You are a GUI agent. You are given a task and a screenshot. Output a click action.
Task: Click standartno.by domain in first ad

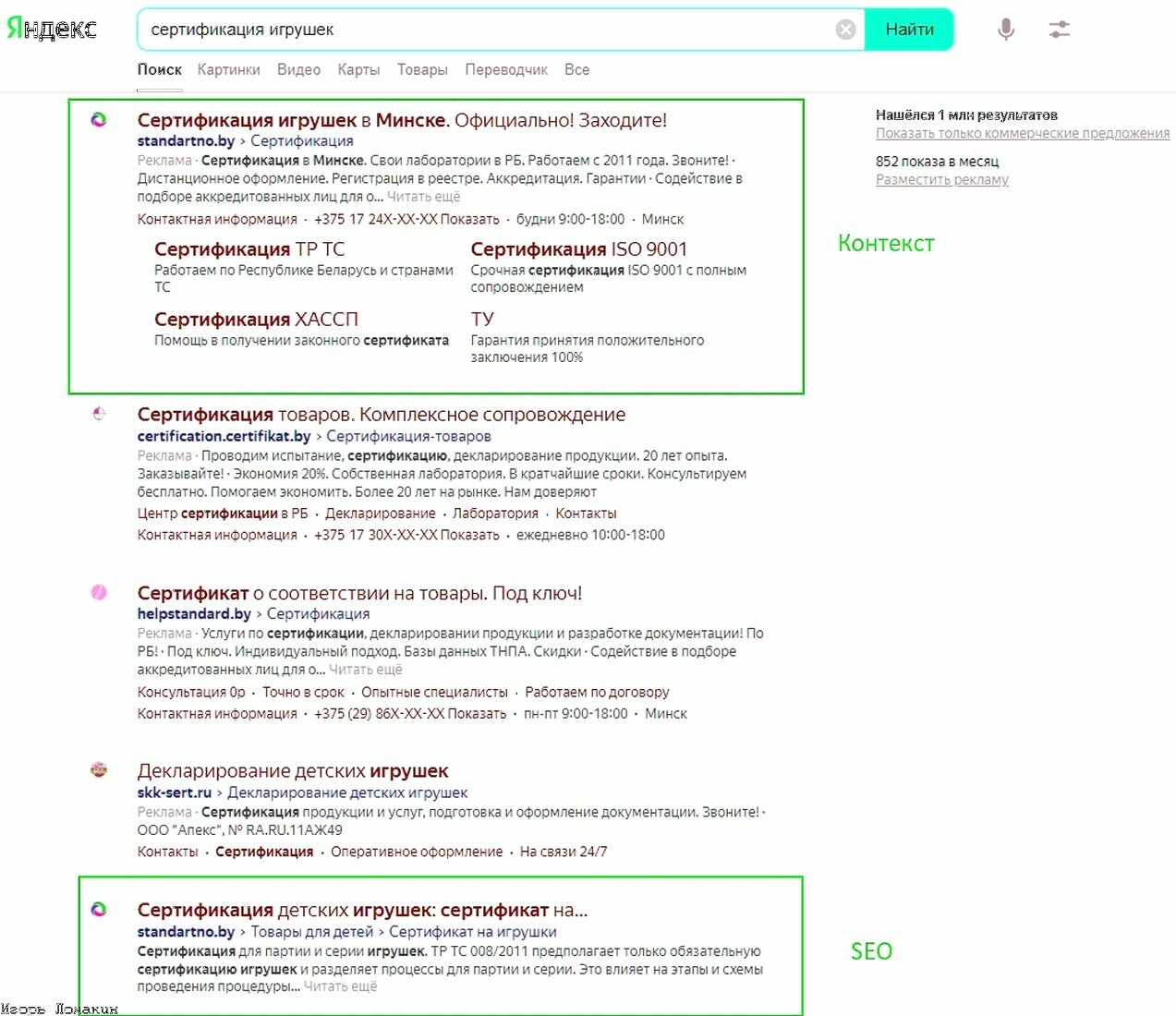click(x=186, y=141)
